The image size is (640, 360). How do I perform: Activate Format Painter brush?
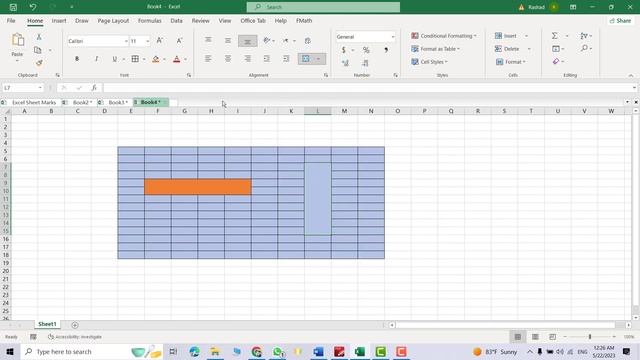click(39, 62)
